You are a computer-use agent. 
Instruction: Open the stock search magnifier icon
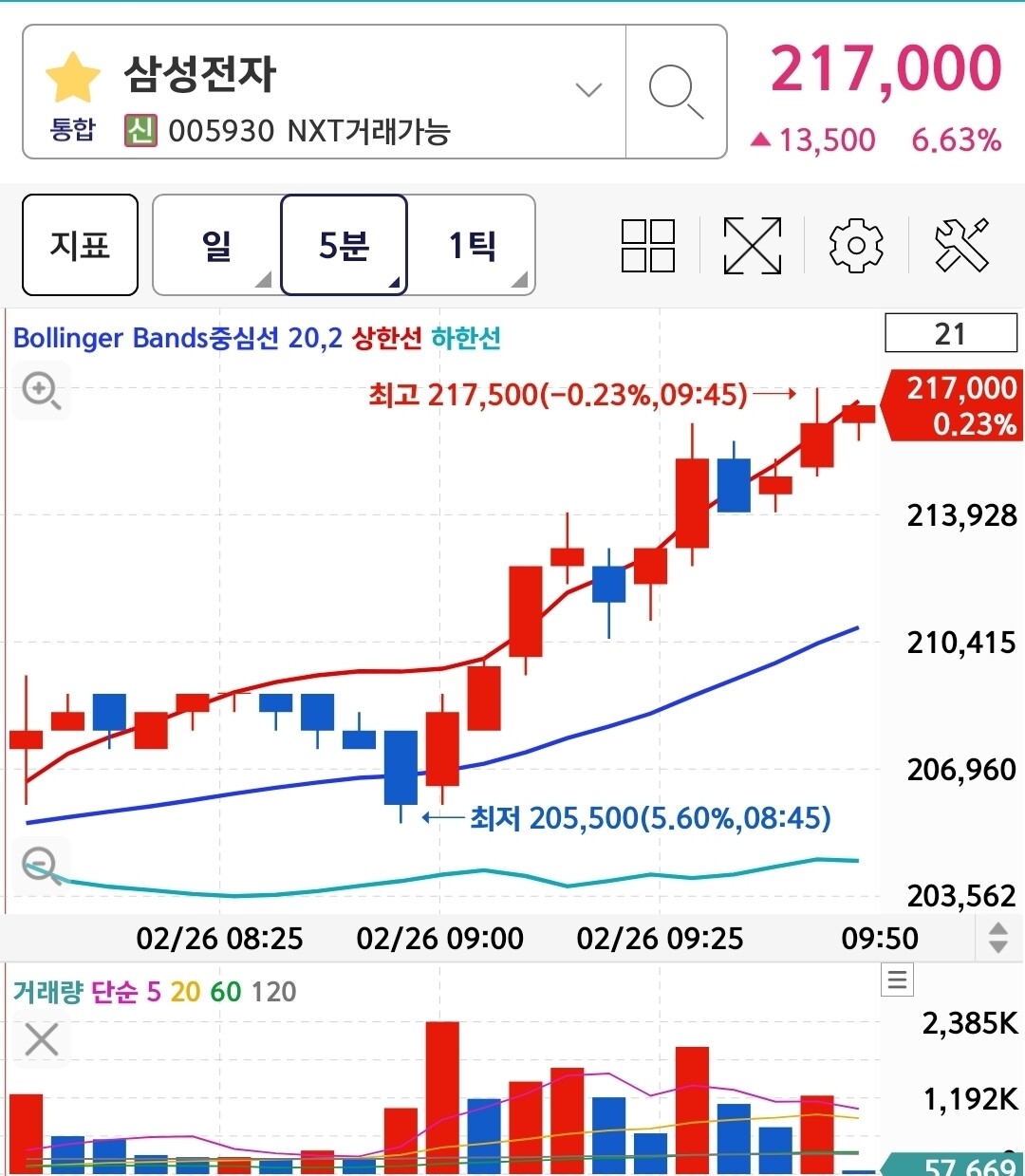[x=676, y=92]
